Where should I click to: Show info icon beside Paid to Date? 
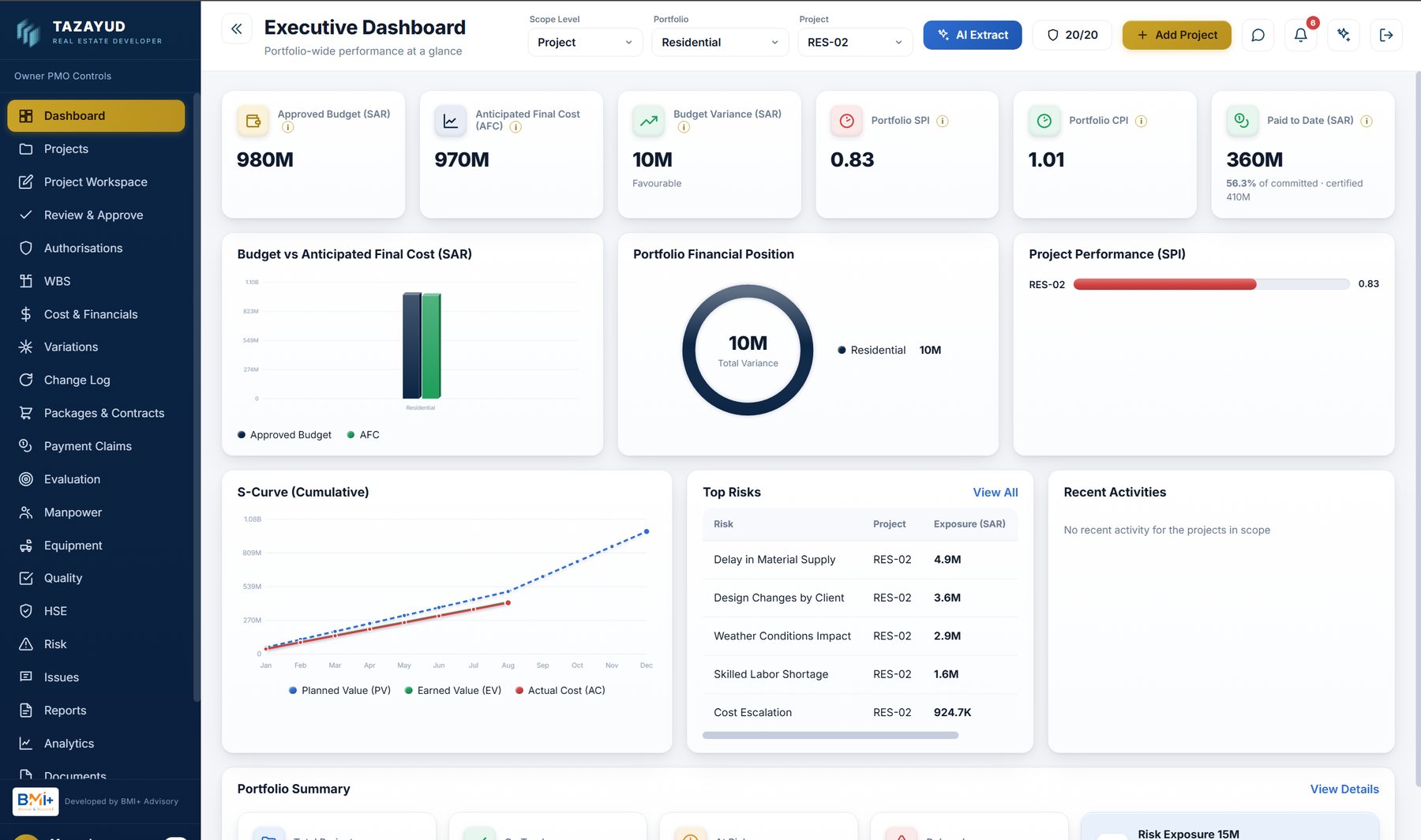pyautogui.click(x=1367, y=121)
